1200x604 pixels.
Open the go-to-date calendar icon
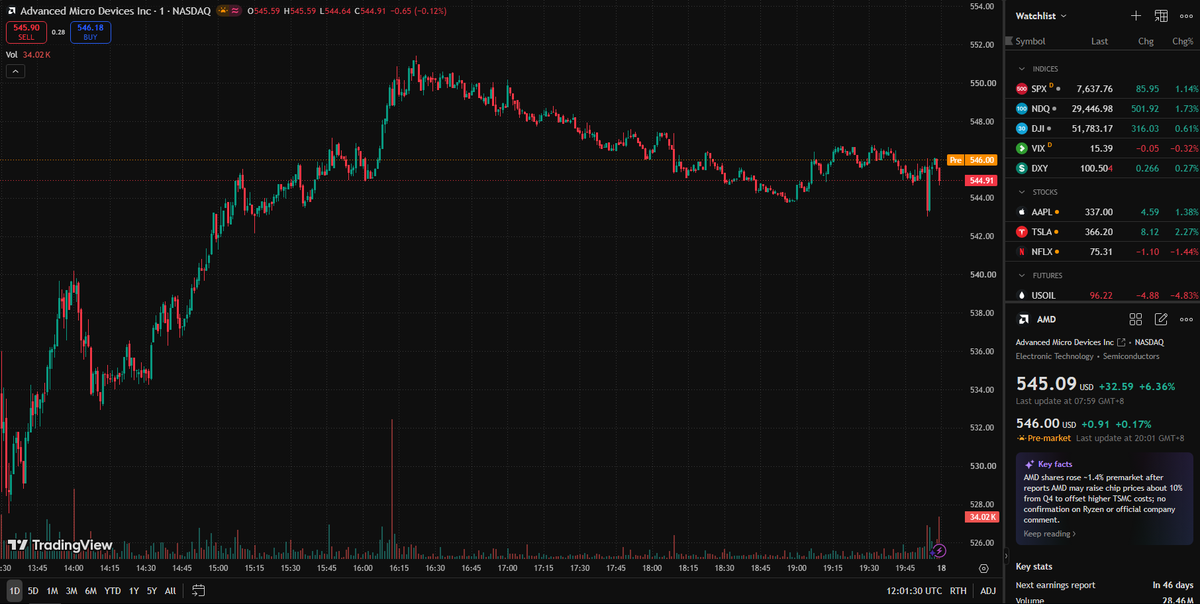click(x=199, y=590)
